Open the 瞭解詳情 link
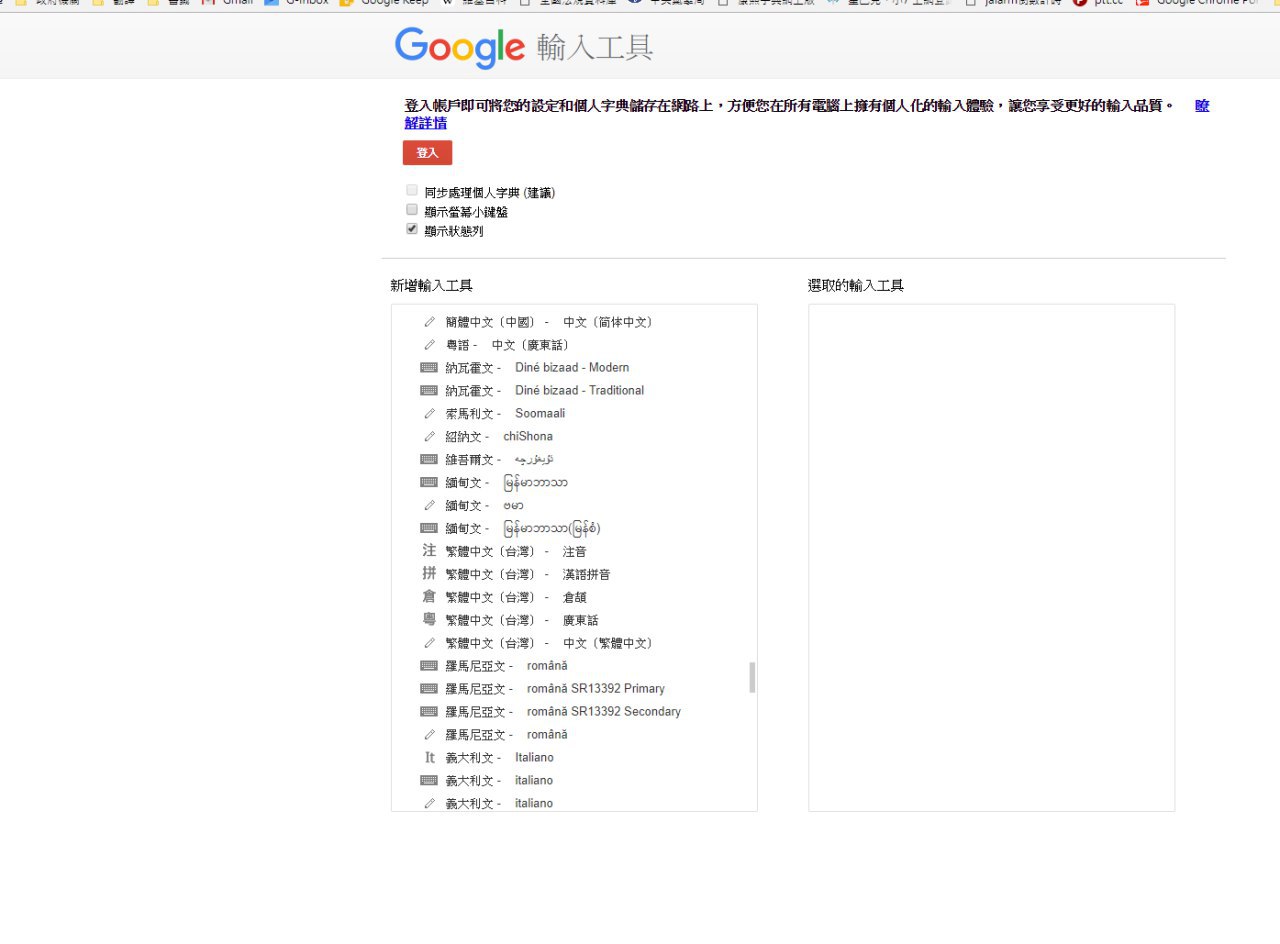 (x=425, y=123)
